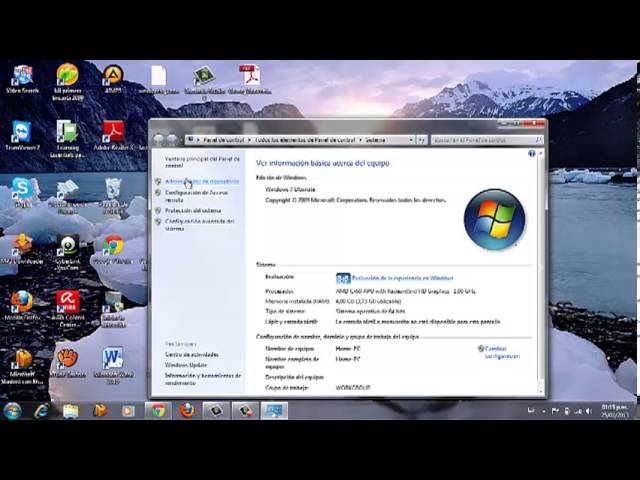Click the Firefox icon in the taskbar
The width and height of the screenshot is (640, 480).
(x=186, y=410)
